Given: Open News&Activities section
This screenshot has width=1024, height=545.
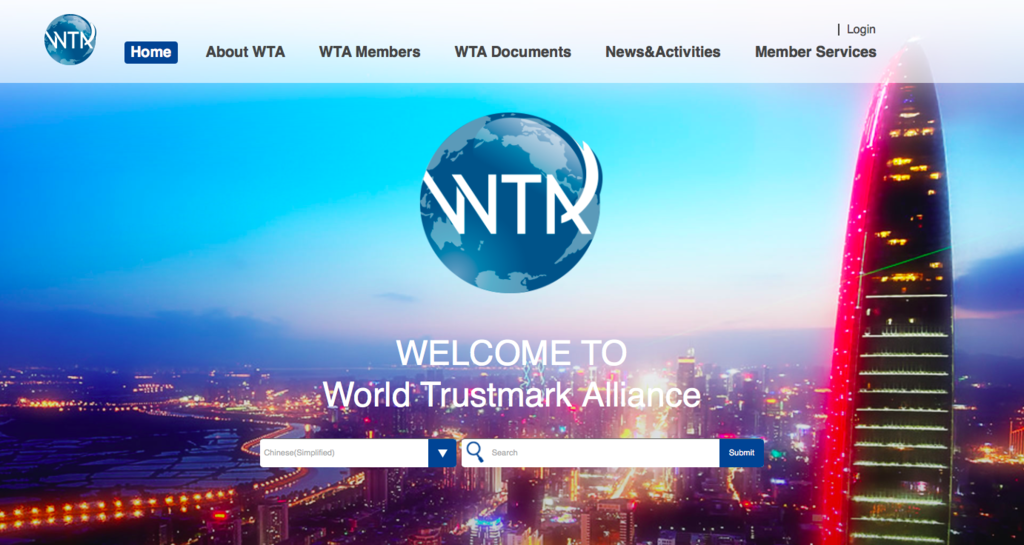Looking at the screenshot, I should 663,52.
